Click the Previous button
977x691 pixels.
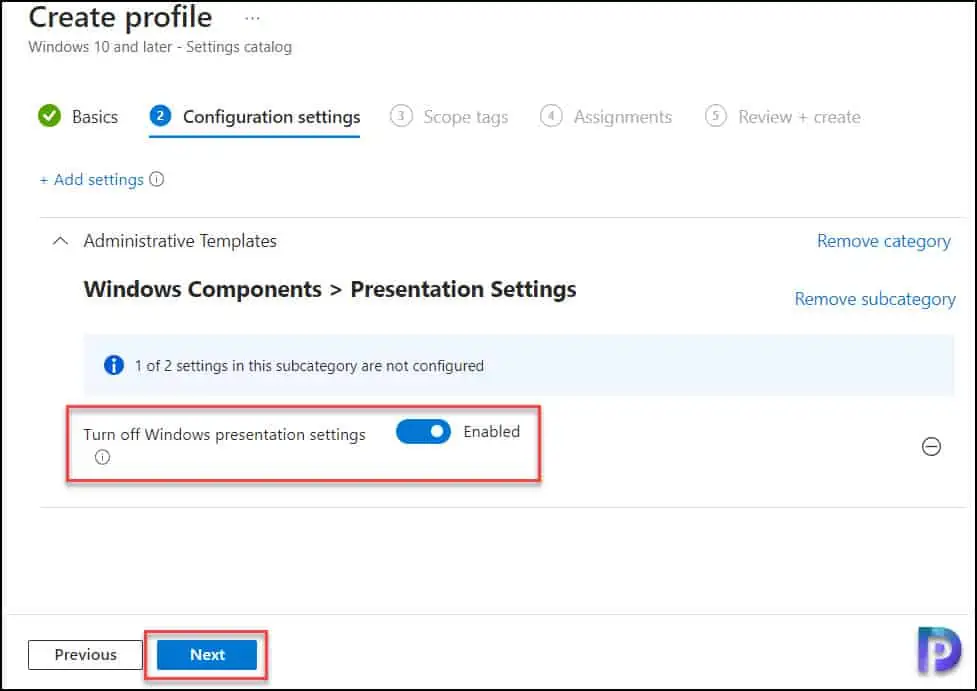coord(85,655)
